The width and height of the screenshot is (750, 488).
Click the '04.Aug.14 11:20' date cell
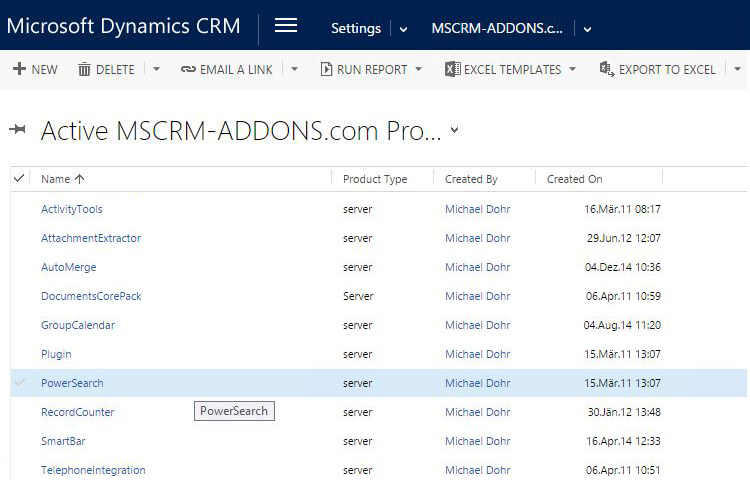coord(622,325)
